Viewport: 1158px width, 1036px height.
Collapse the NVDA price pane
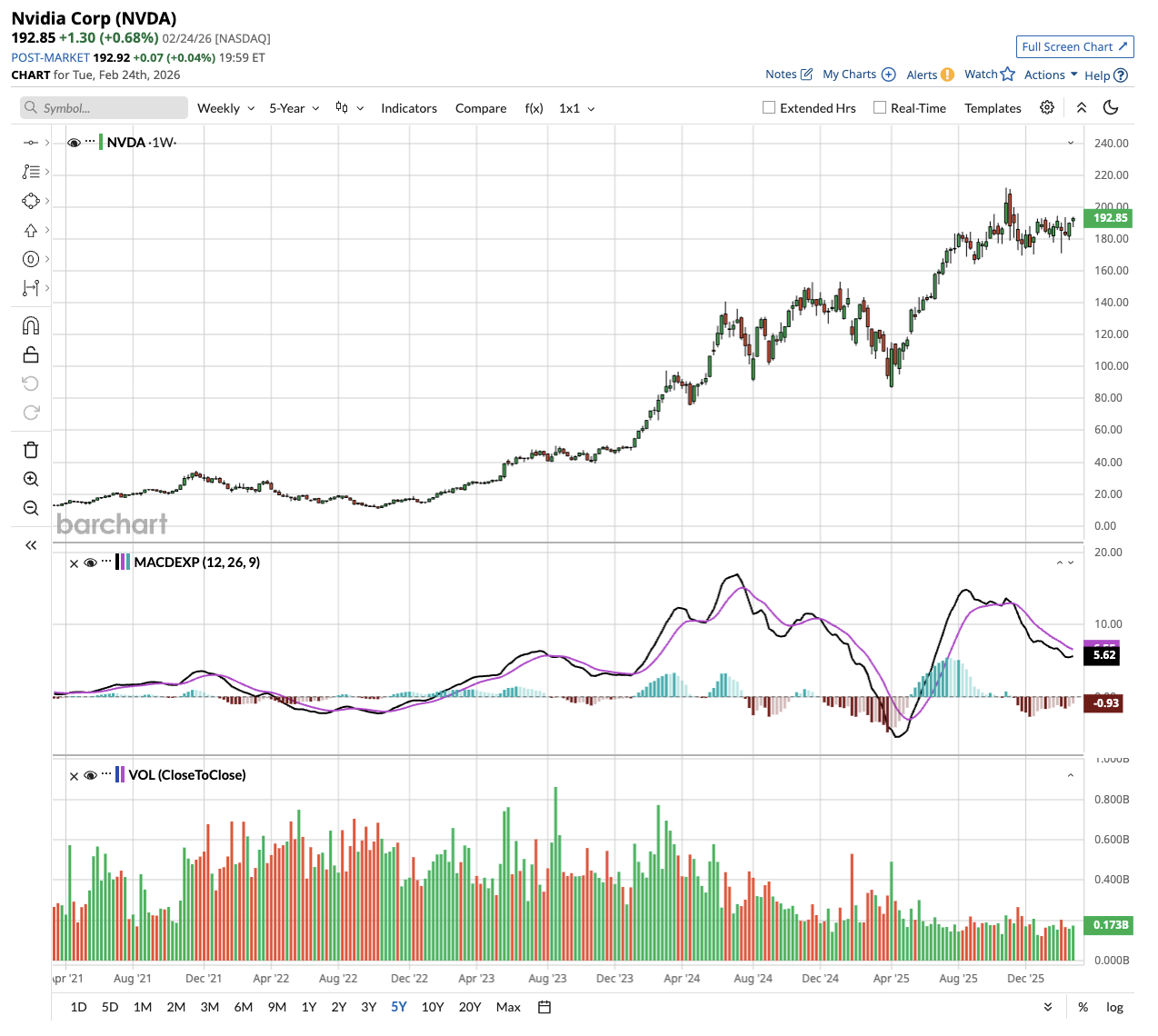(x=1071, y=143)
